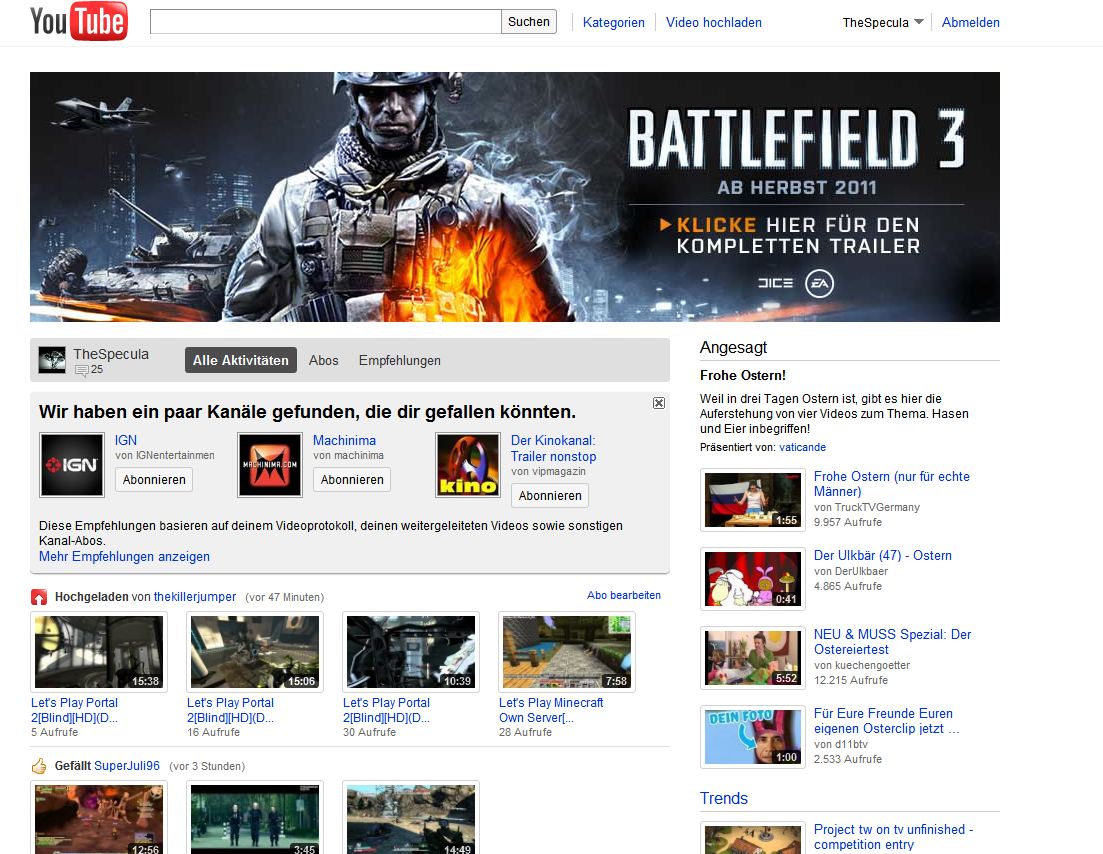
Task: Open NEU & MUSS Spezial: Der Ostereiertest
Action: 892,642
